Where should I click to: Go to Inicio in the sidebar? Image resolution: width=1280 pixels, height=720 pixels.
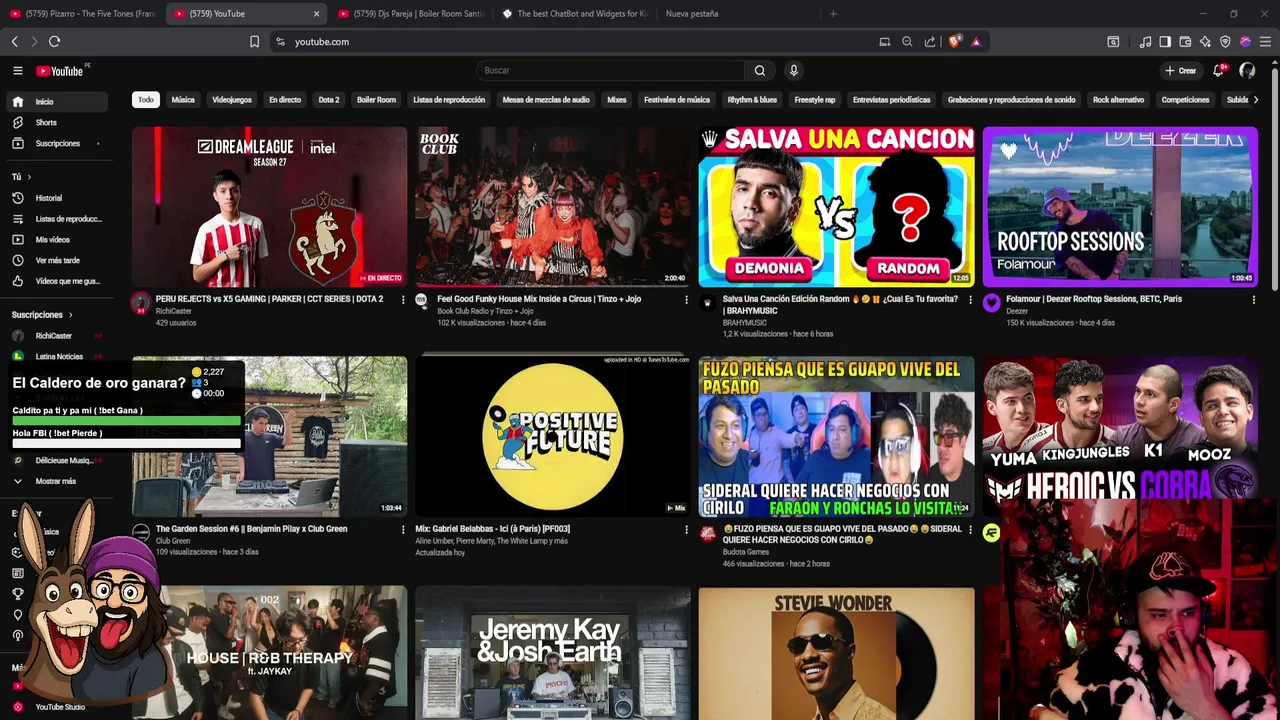click(x=58, y=101)
